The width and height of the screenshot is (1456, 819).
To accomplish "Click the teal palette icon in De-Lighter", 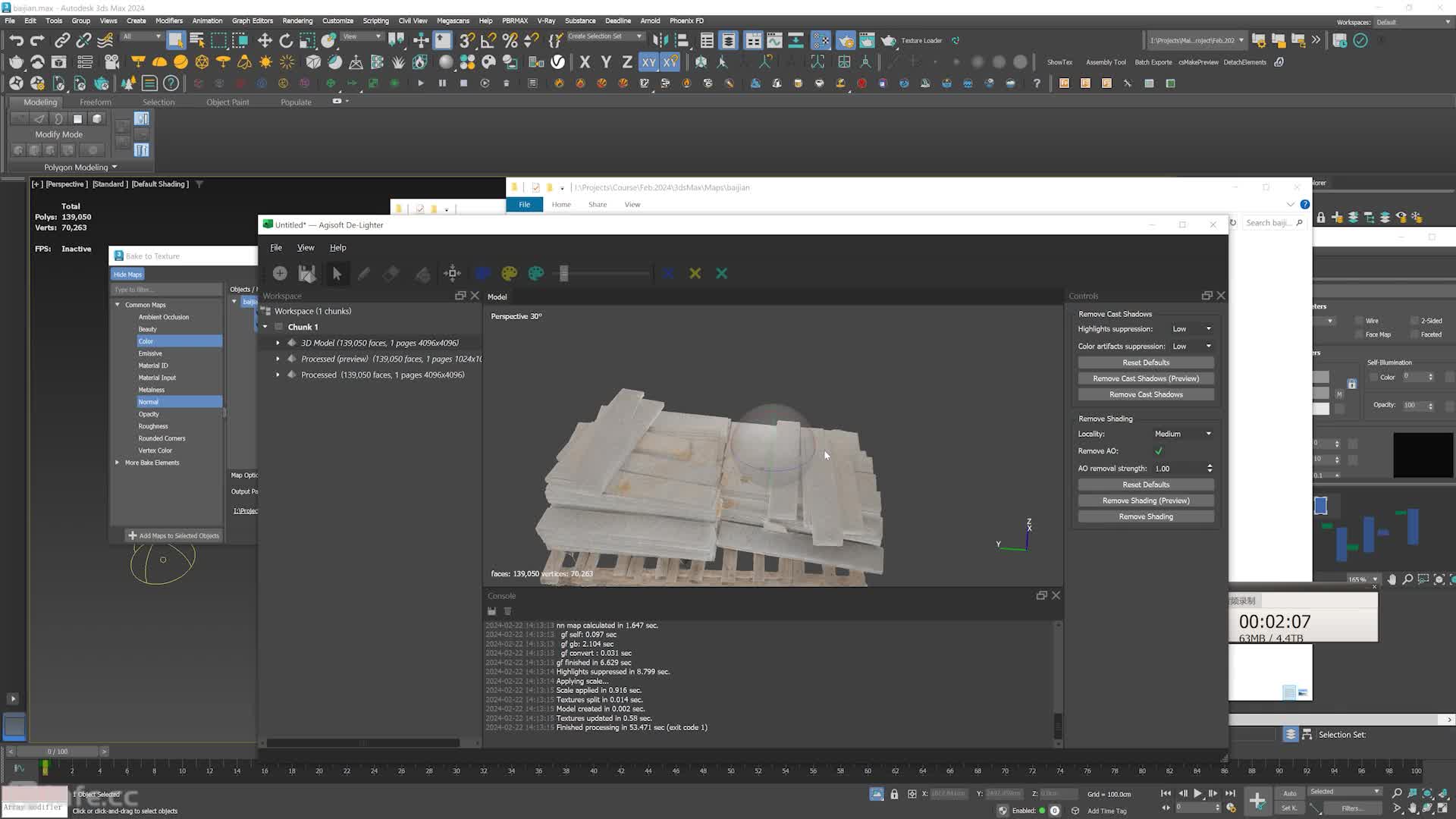I will [x=536, y=273].
